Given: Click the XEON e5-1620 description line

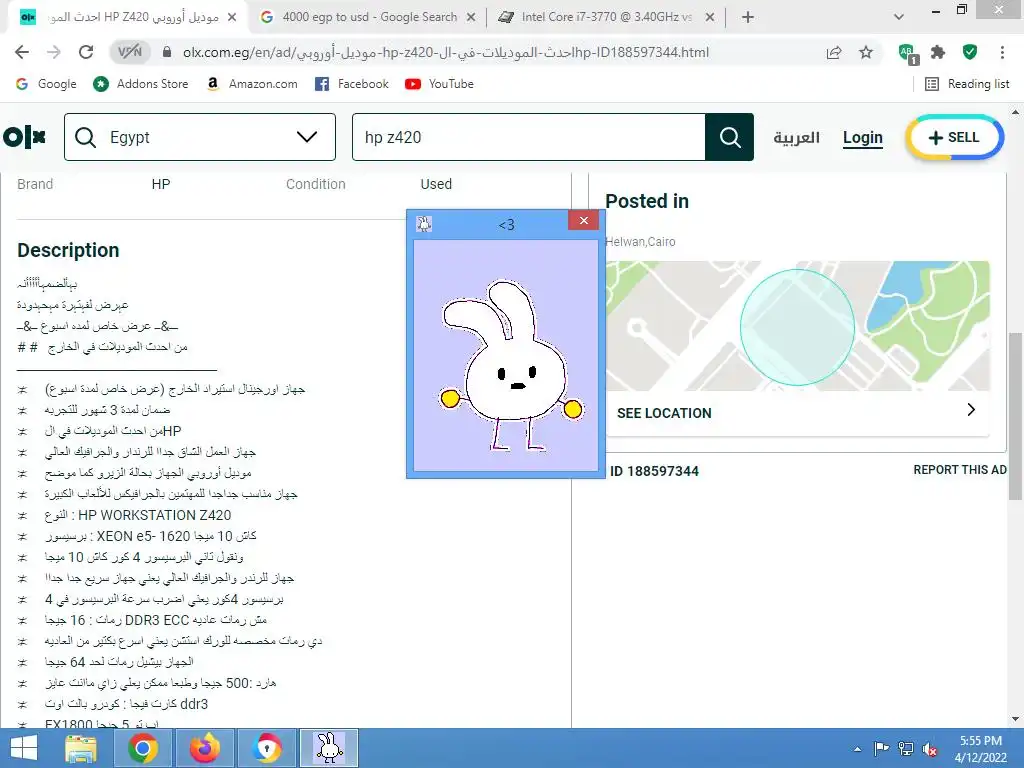Looking at the screenshot, I should (151, 536).
